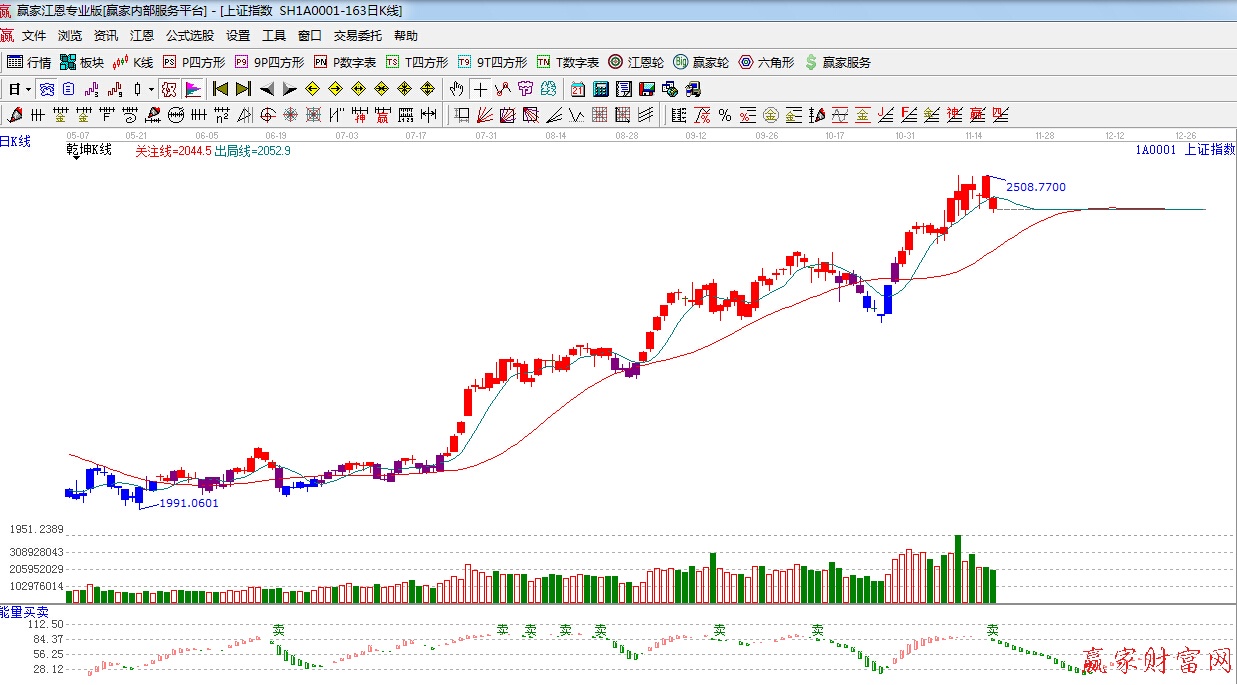Click the 2508.7700 peak price label

[1035, 187]
